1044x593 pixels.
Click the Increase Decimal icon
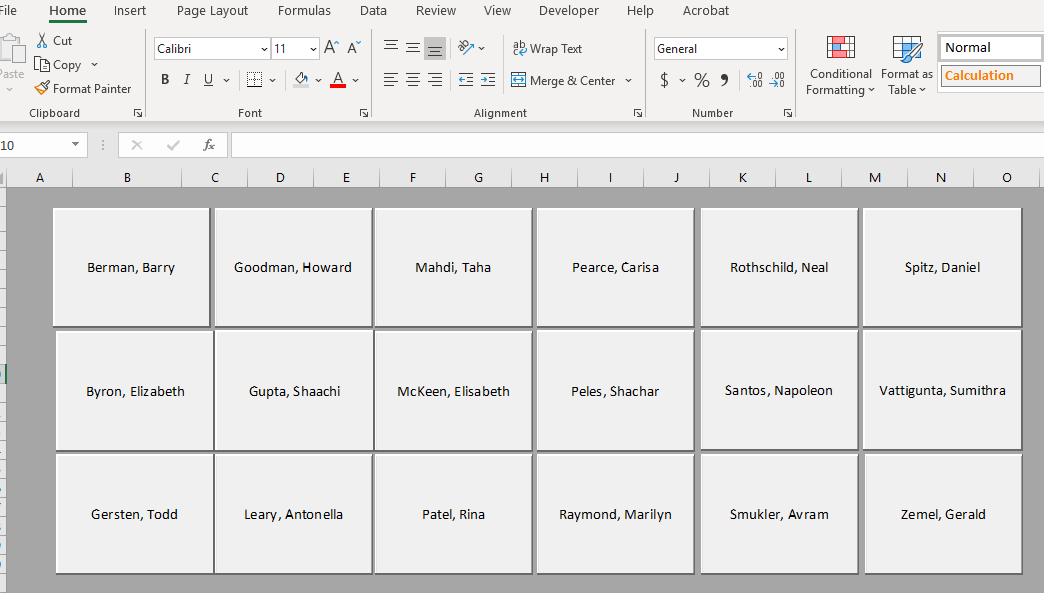pyautogui.click(x=754, y=80)
